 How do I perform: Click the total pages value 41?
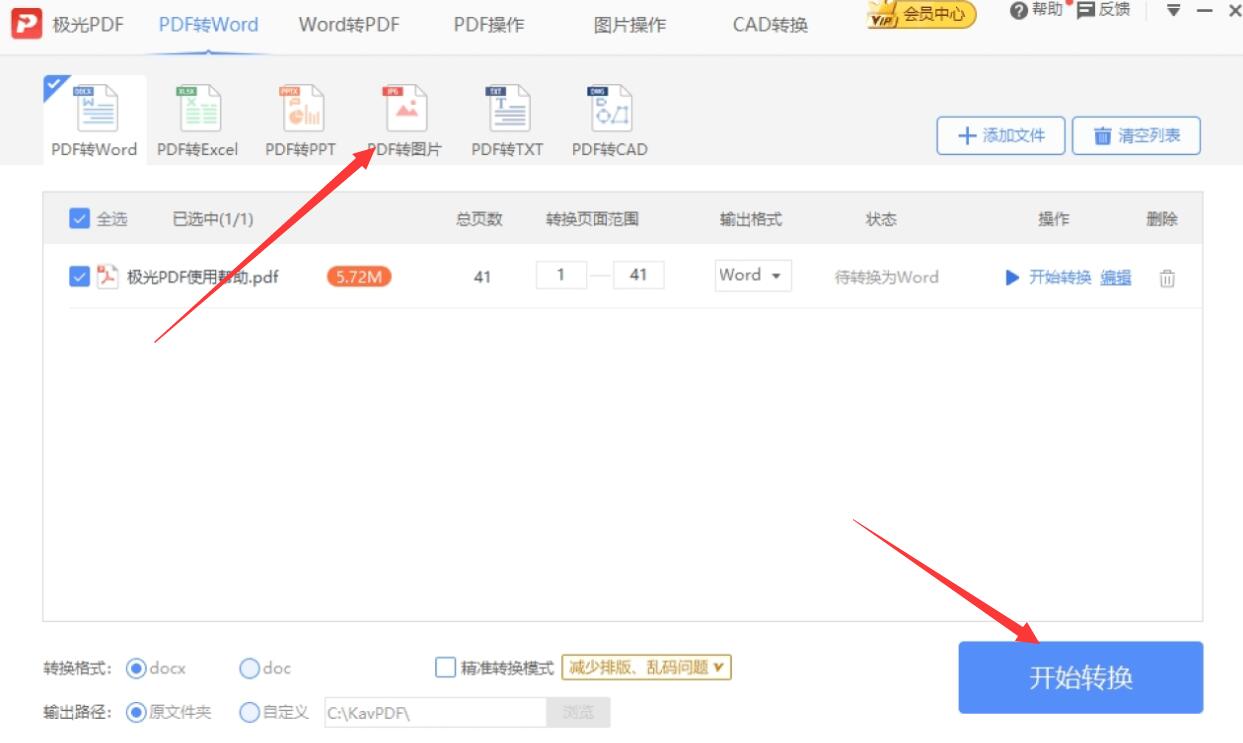coord(482,278)
